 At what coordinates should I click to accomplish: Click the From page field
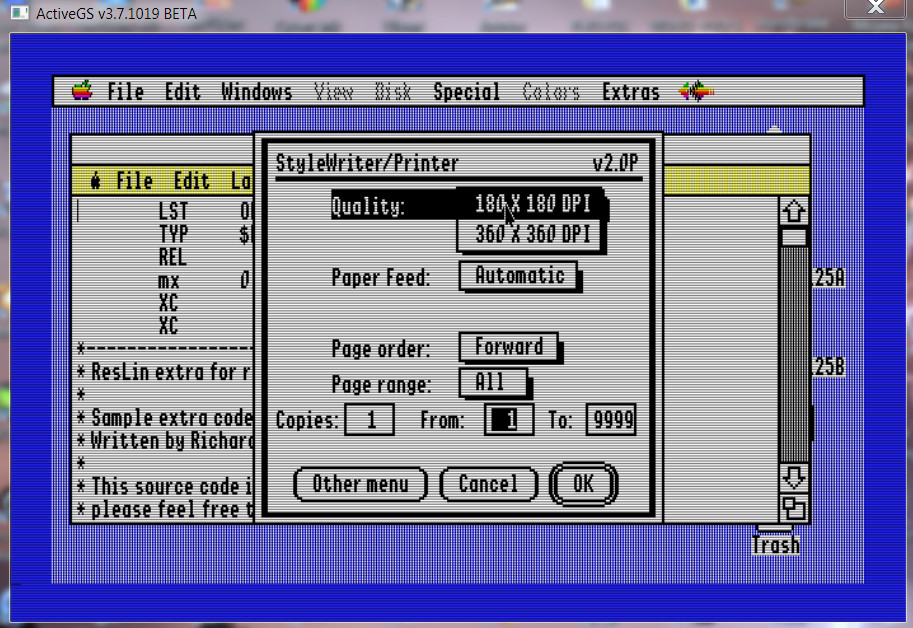click(508, 420)
